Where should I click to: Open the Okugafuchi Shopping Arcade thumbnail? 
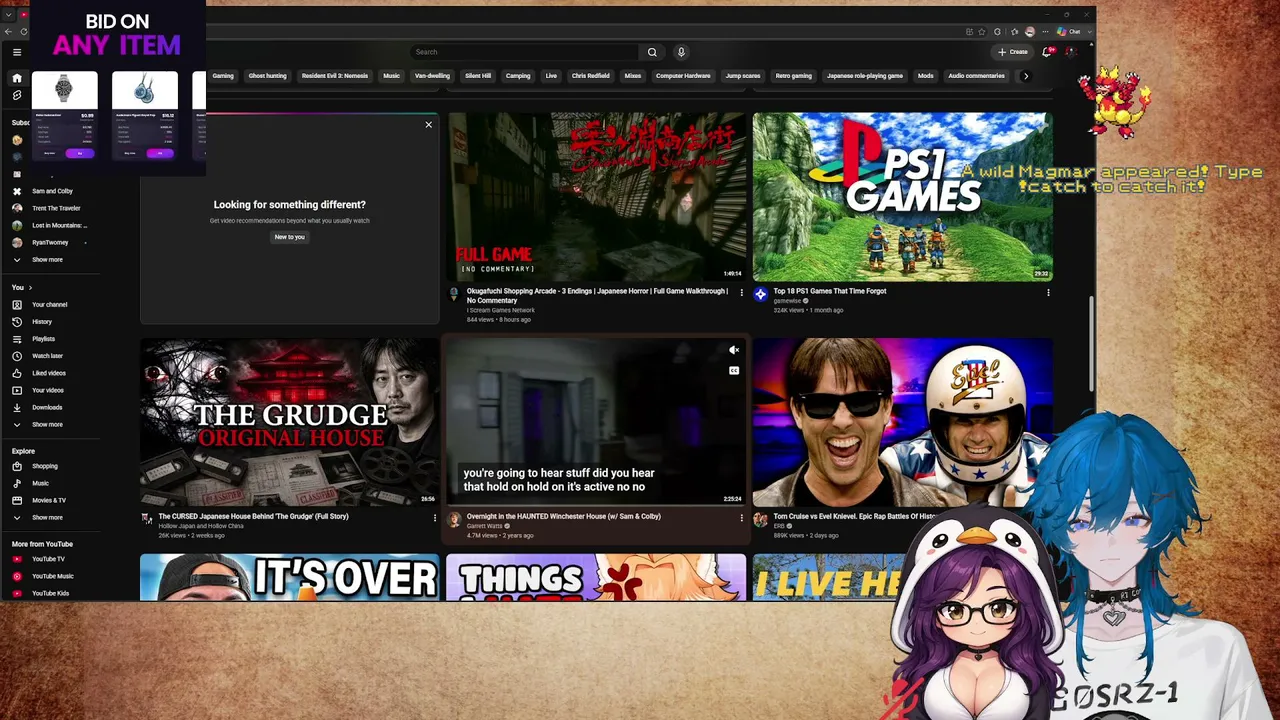tap(596, 196)
